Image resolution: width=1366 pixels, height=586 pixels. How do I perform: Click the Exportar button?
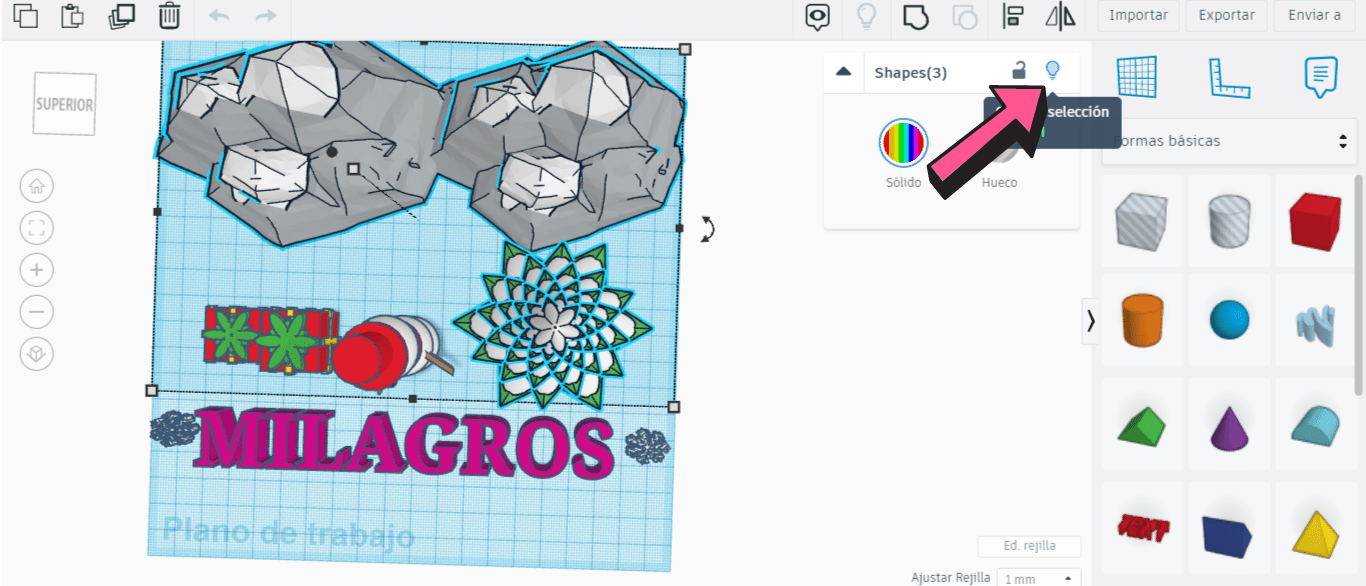pyautogui.click(x=1227, y=15)
